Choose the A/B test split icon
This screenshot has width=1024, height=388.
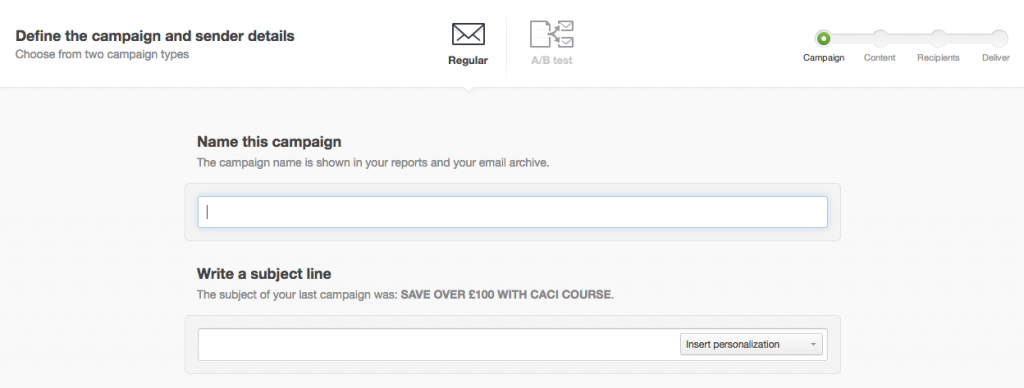click(552, 34)
